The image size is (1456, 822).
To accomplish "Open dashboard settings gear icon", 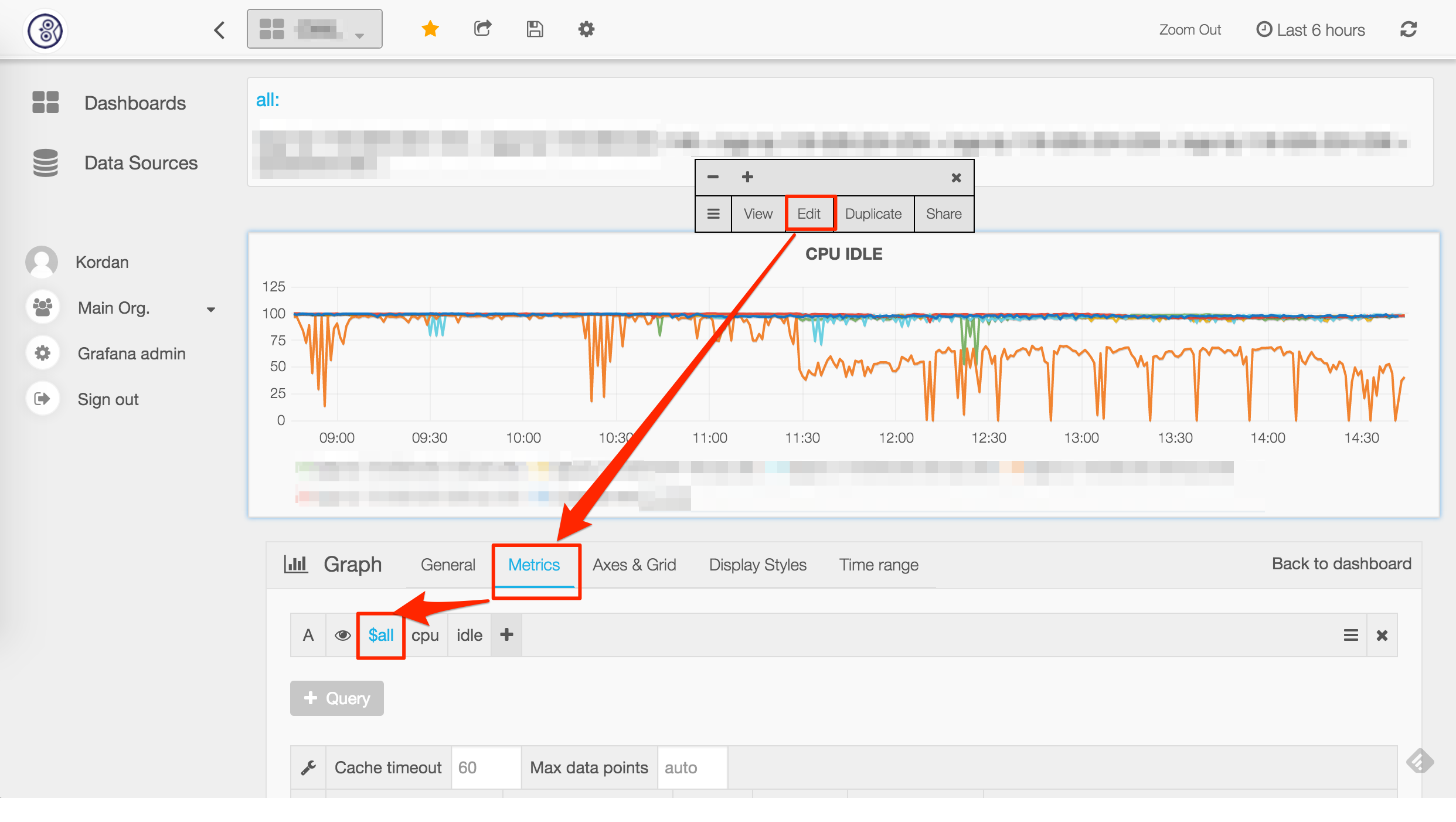I will (x=586, y=29).
